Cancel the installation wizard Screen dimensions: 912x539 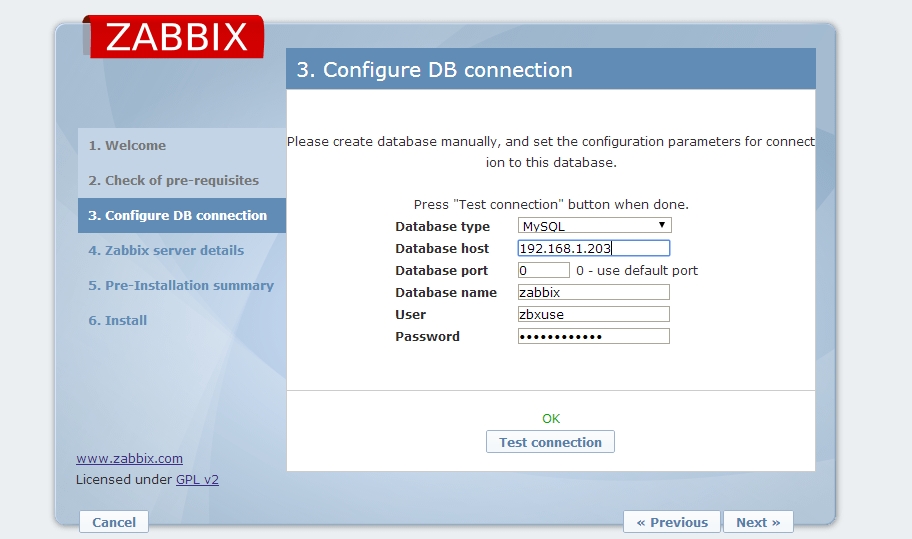(x=114, y=522)
